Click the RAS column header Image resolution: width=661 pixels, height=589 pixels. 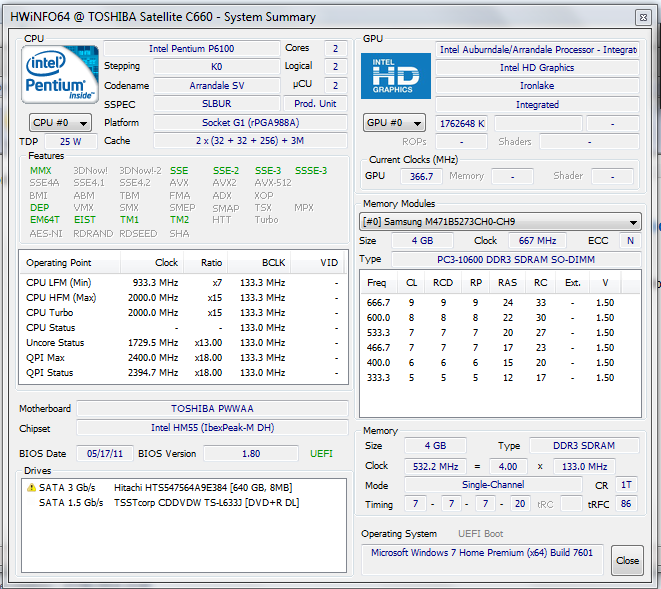click(507, 282)
